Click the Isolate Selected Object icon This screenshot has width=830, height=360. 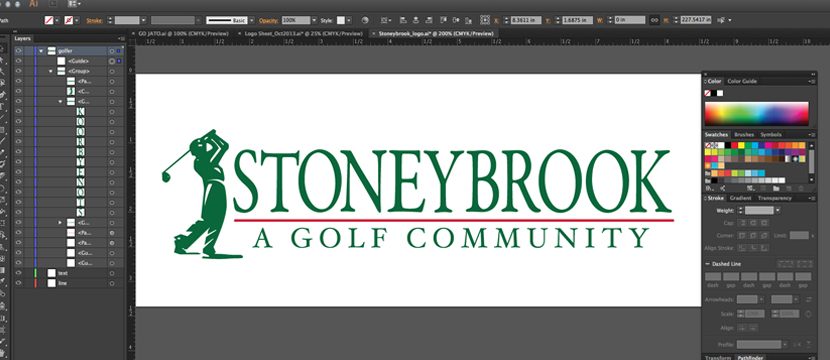[x=720, y=20]
